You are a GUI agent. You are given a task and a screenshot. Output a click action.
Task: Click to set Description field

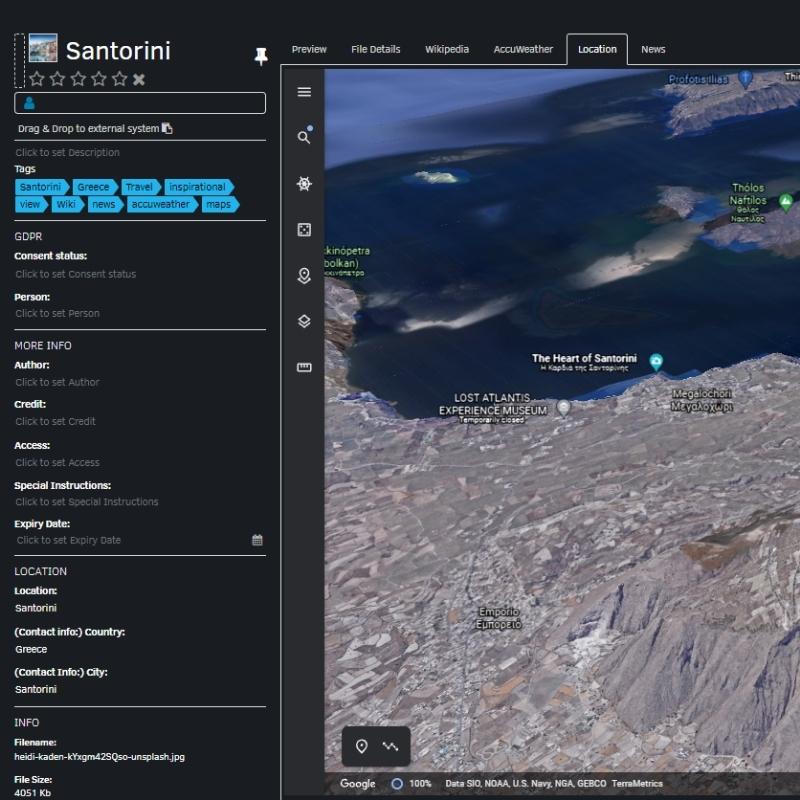[x=67, y=153]
